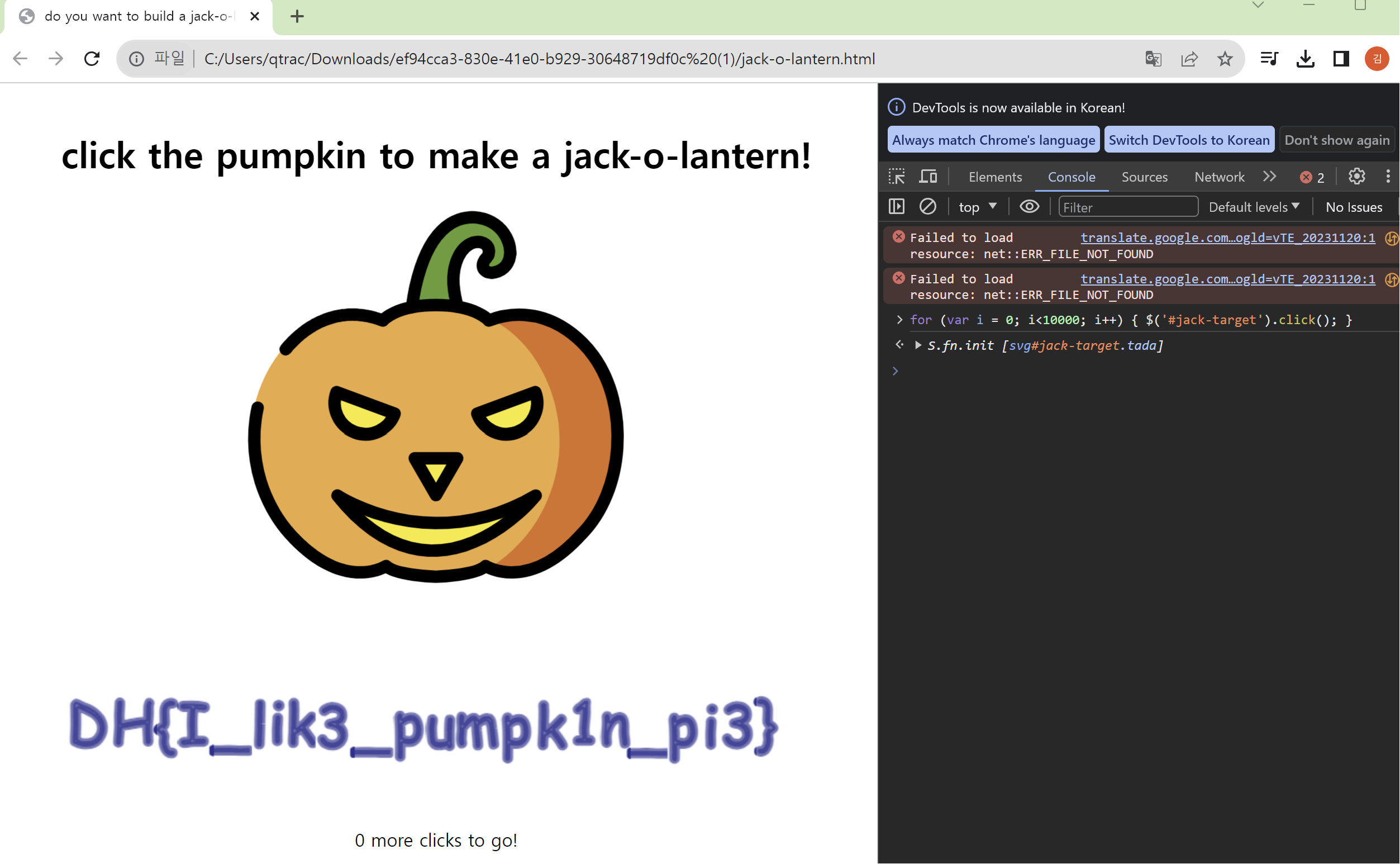Open the DevTools three-dot menu
Screen dimensions: 1400x864
(x=1388, y=177)
